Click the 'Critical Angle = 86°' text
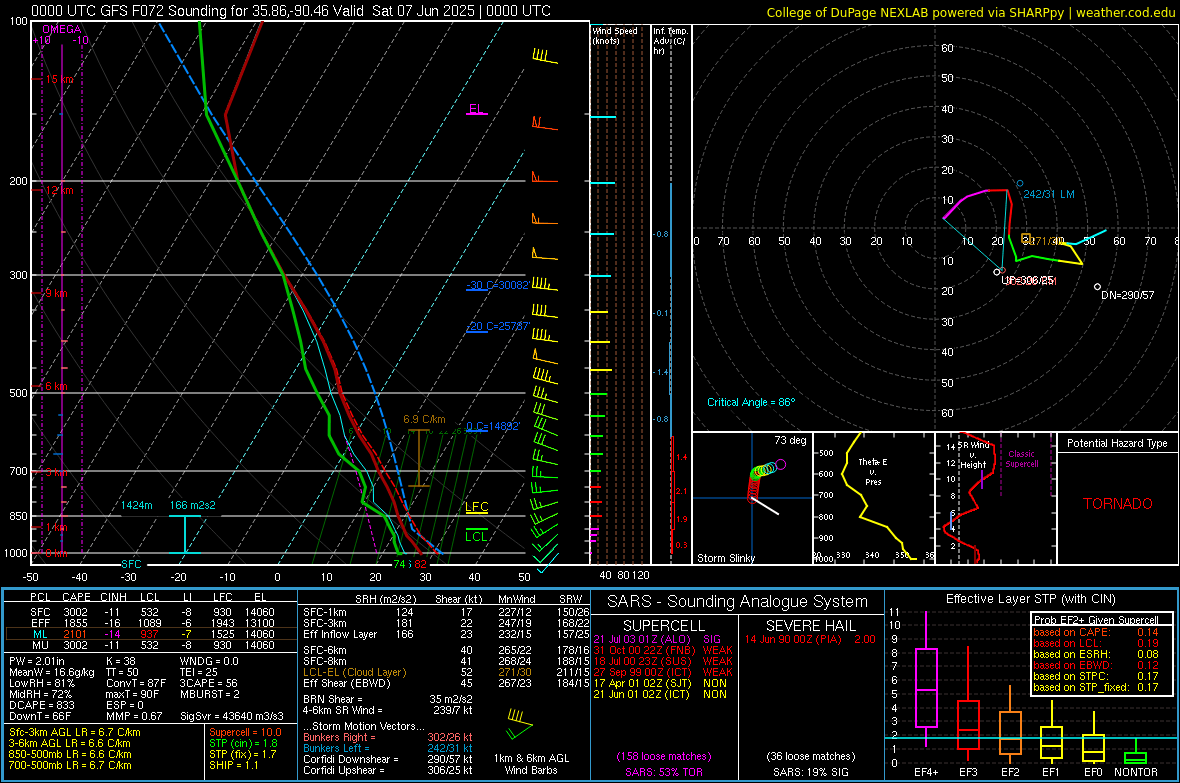 [751, 402]
